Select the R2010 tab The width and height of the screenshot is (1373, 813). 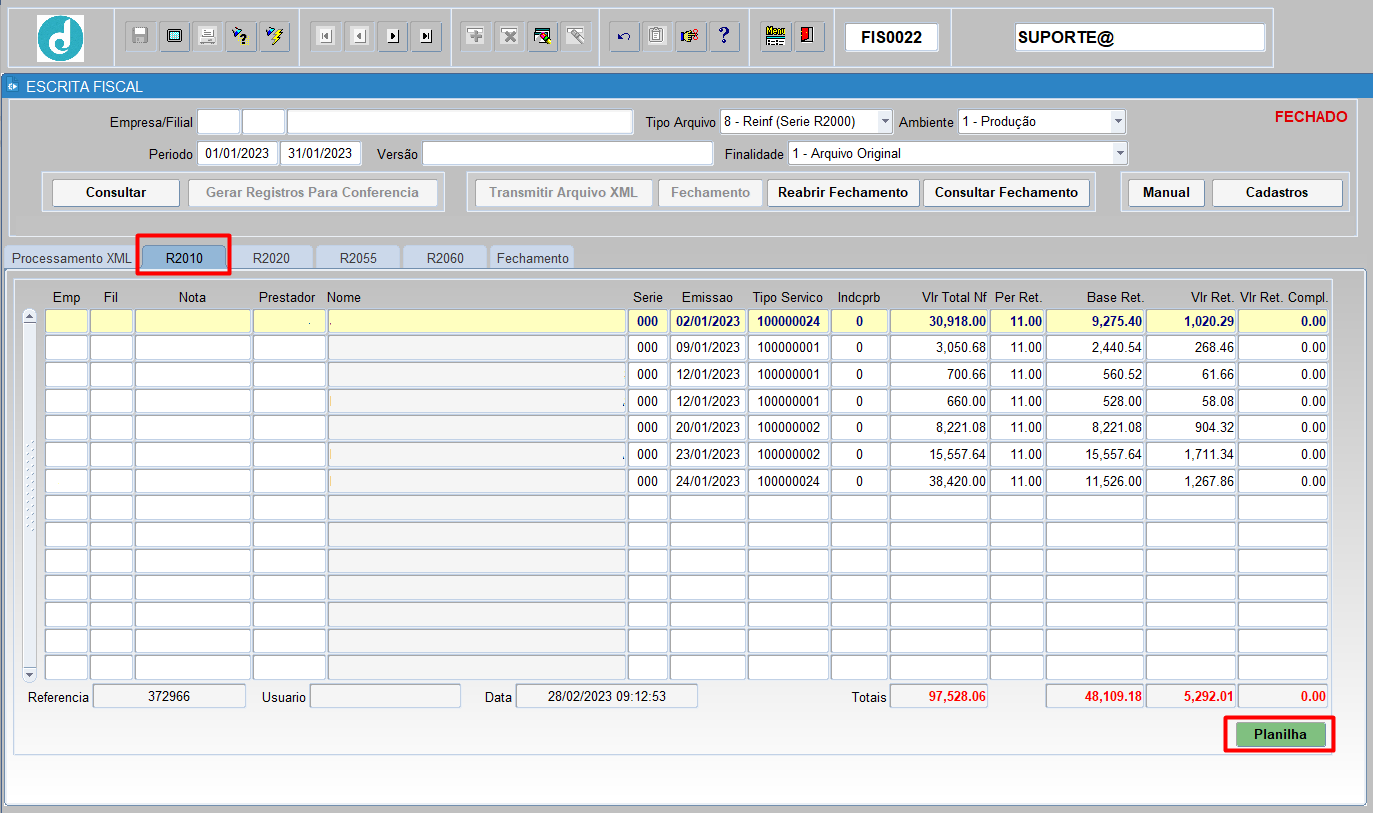click(184, 258)
